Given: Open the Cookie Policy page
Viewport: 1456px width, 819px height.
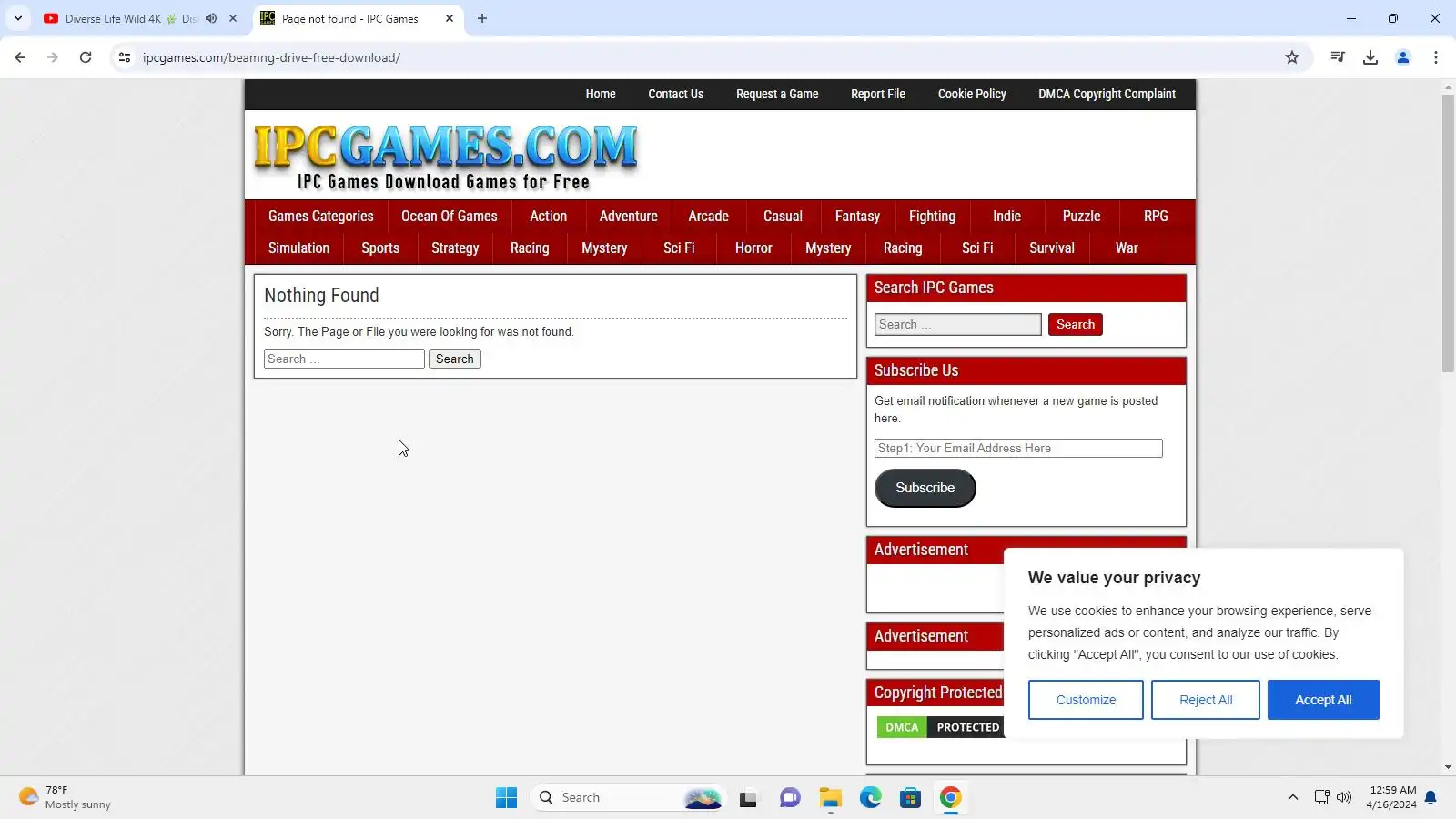Looking at the screenshot, I should (x=972, y=94).
